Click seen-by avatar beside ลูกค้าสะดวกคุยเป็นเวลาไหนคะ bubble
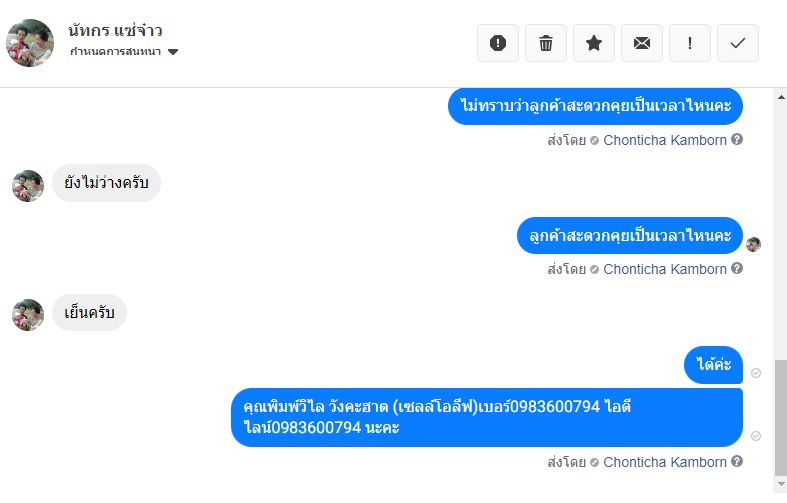This screenshot has width=787, height=503. tap(754, 244)
